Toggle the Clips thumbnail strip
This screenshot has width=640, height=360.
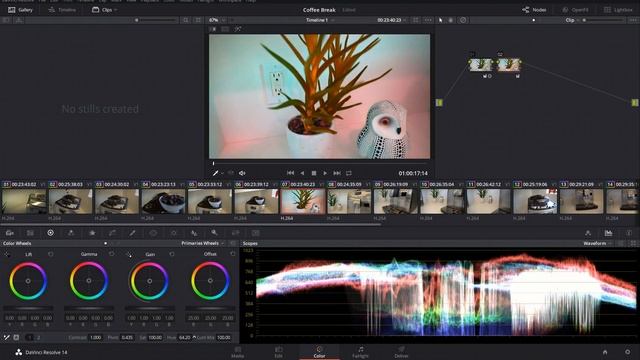coord(102,10)
